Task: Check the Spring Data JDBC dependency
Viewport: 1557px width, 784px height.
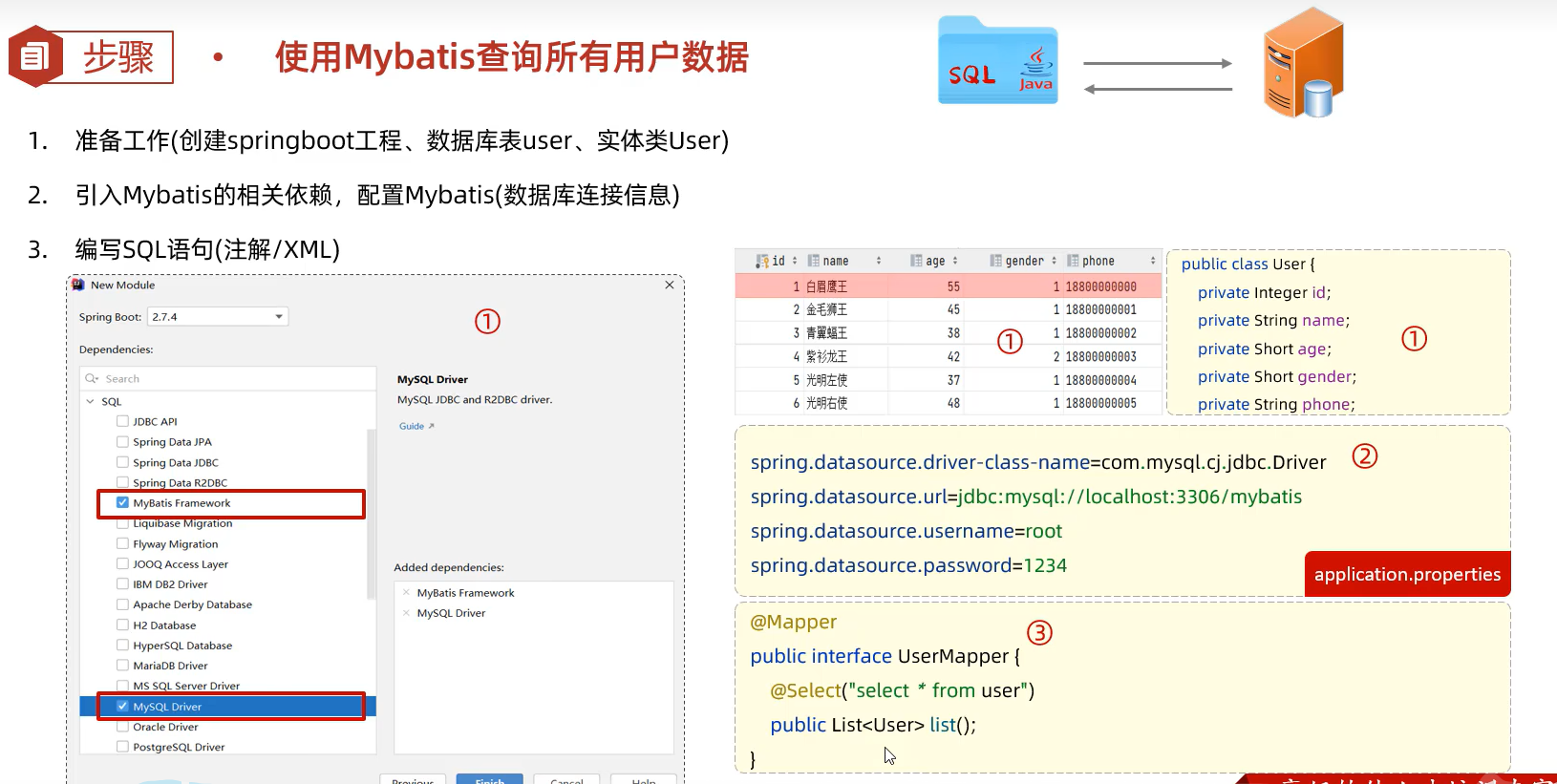Action: coord(122,462)
